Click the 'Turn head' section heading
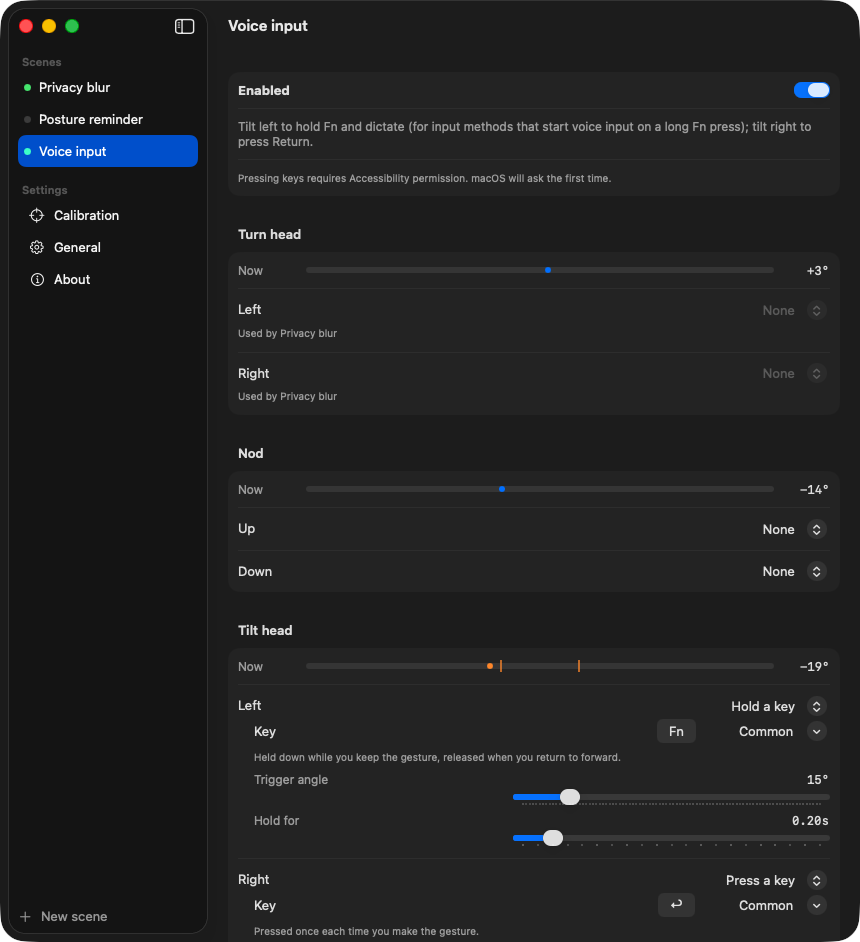Image resolution: width=860 pixels, height=942 pixels. click(x=269, y=234)
